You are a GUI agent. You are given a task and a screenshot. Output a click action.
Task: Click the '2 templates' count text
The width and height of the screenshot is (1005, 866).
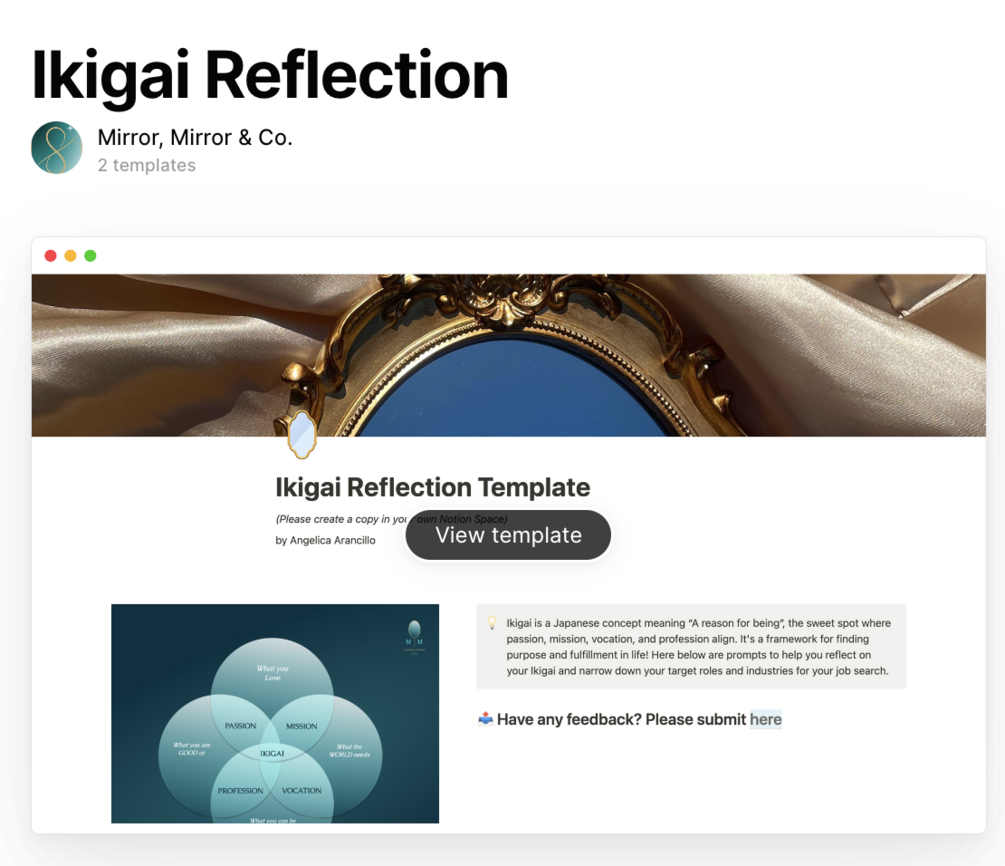[x=147, y=165]
